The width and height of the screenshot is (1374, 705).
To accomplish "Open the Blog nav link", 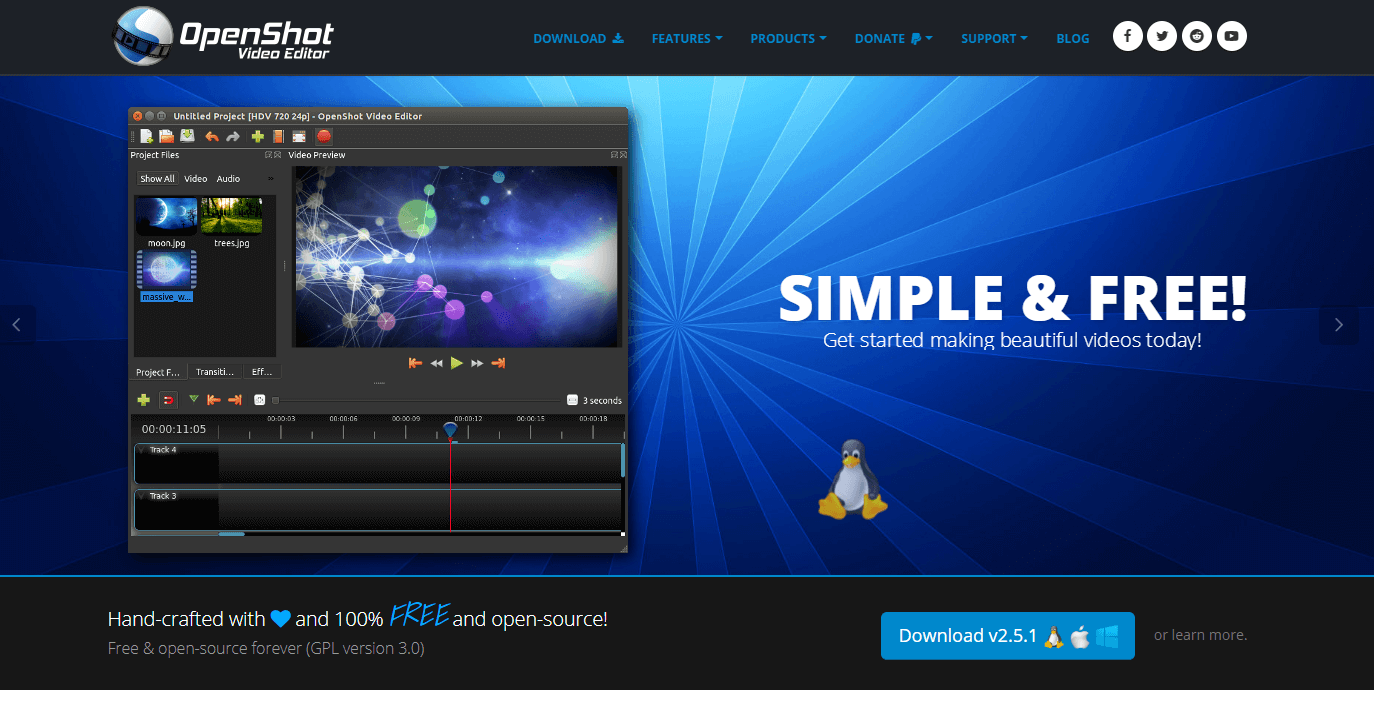I will tap(1073, 38).
